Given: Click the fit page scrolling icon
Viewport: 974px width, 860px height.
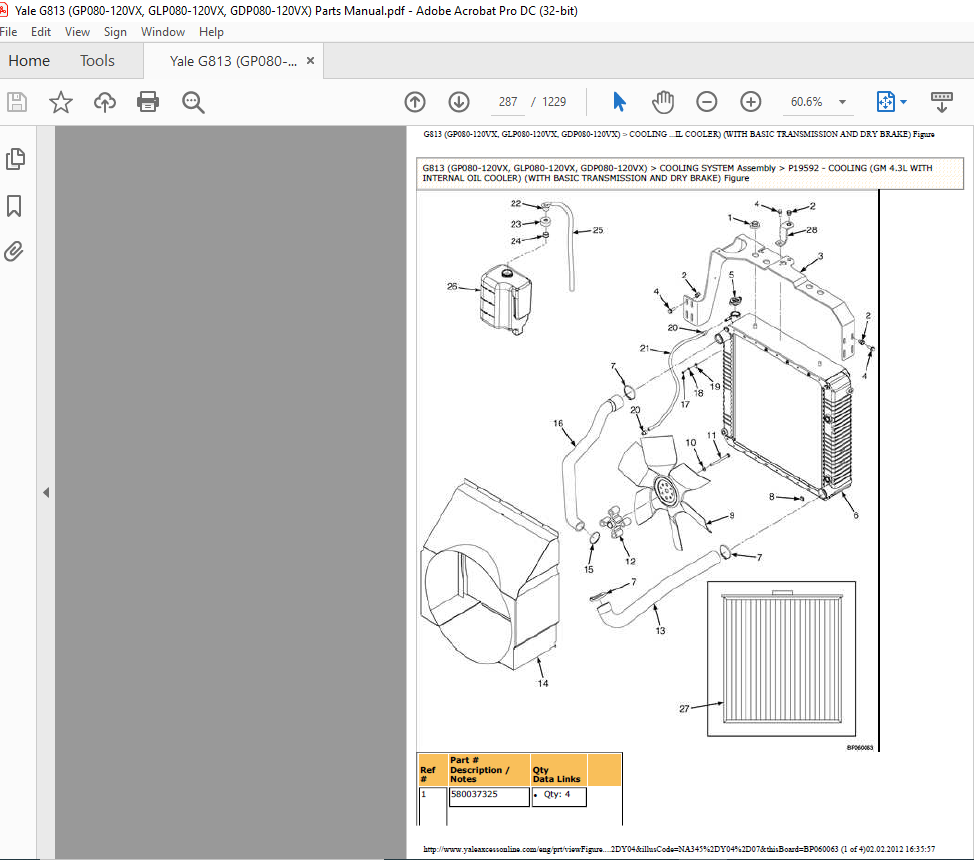Looking at the screenshot, I should click(885, 102).
